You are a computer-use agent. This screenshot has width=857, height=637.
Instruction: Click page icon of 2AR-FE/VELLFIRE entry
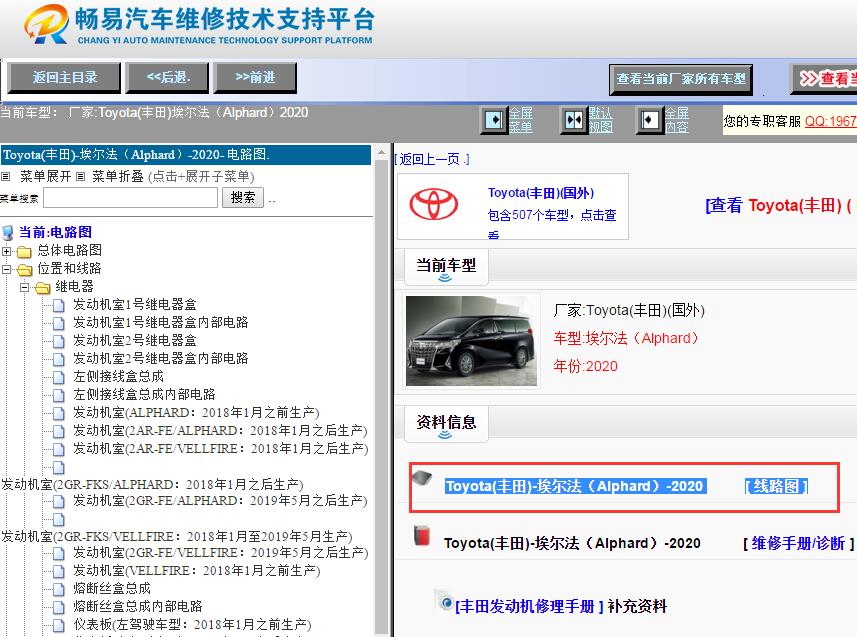pyautogui.click(x=58, y=450)
